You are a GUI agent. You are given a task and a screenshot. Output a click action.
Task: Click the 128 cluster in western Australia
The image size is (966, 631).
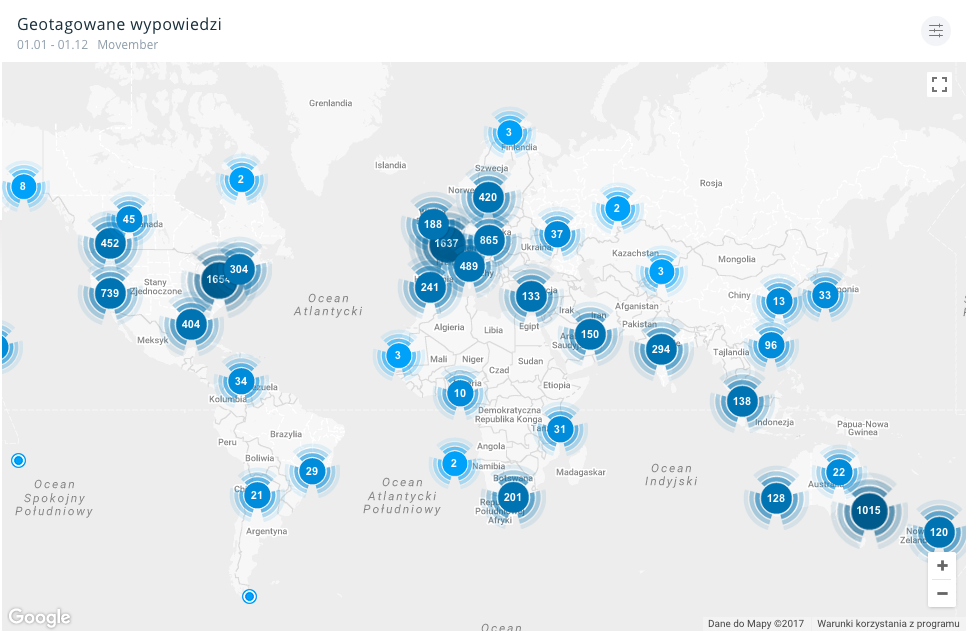[x=776, y=498]
